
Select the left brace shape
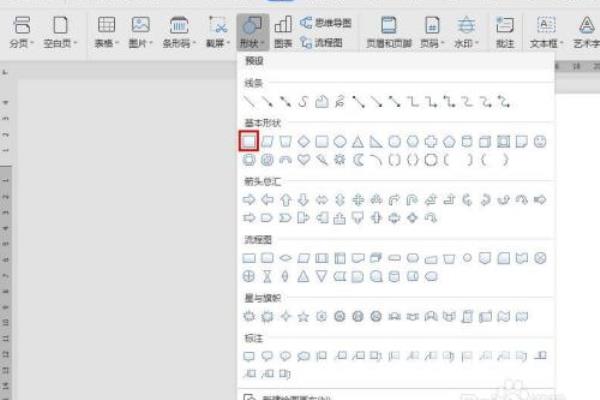click(485, 160)
